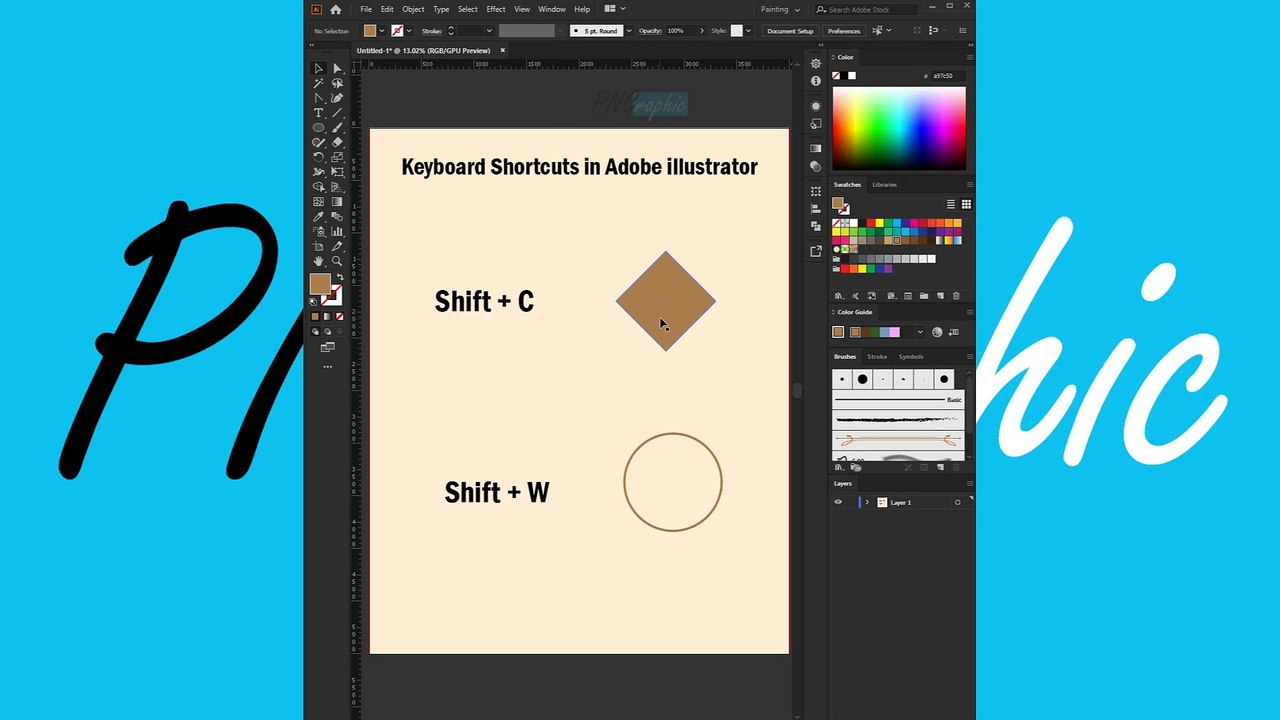Viewport: 1280px width, 720px height.
Task: Select the Selection tool arrow
Action: tap(318, 69)
